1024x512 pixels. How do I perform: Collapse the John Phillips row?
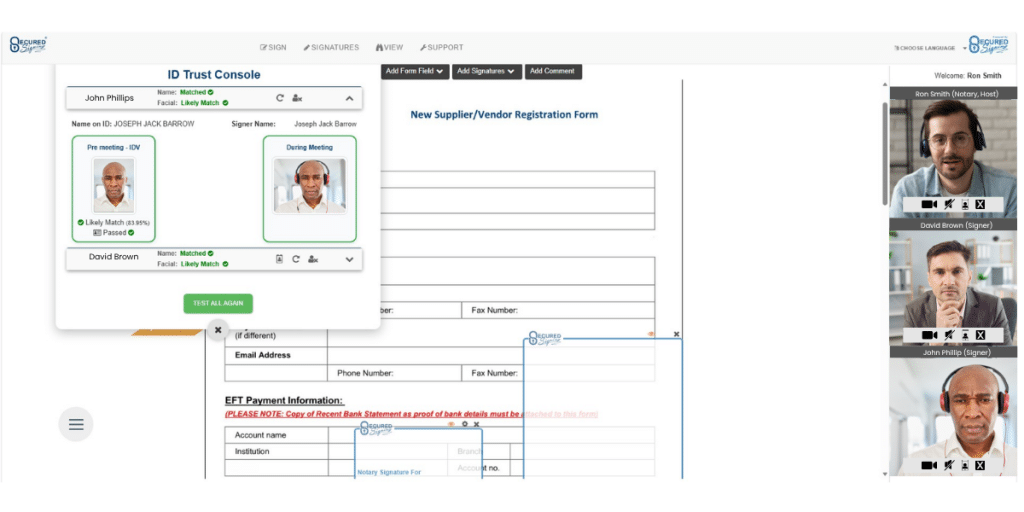point(349,99)
